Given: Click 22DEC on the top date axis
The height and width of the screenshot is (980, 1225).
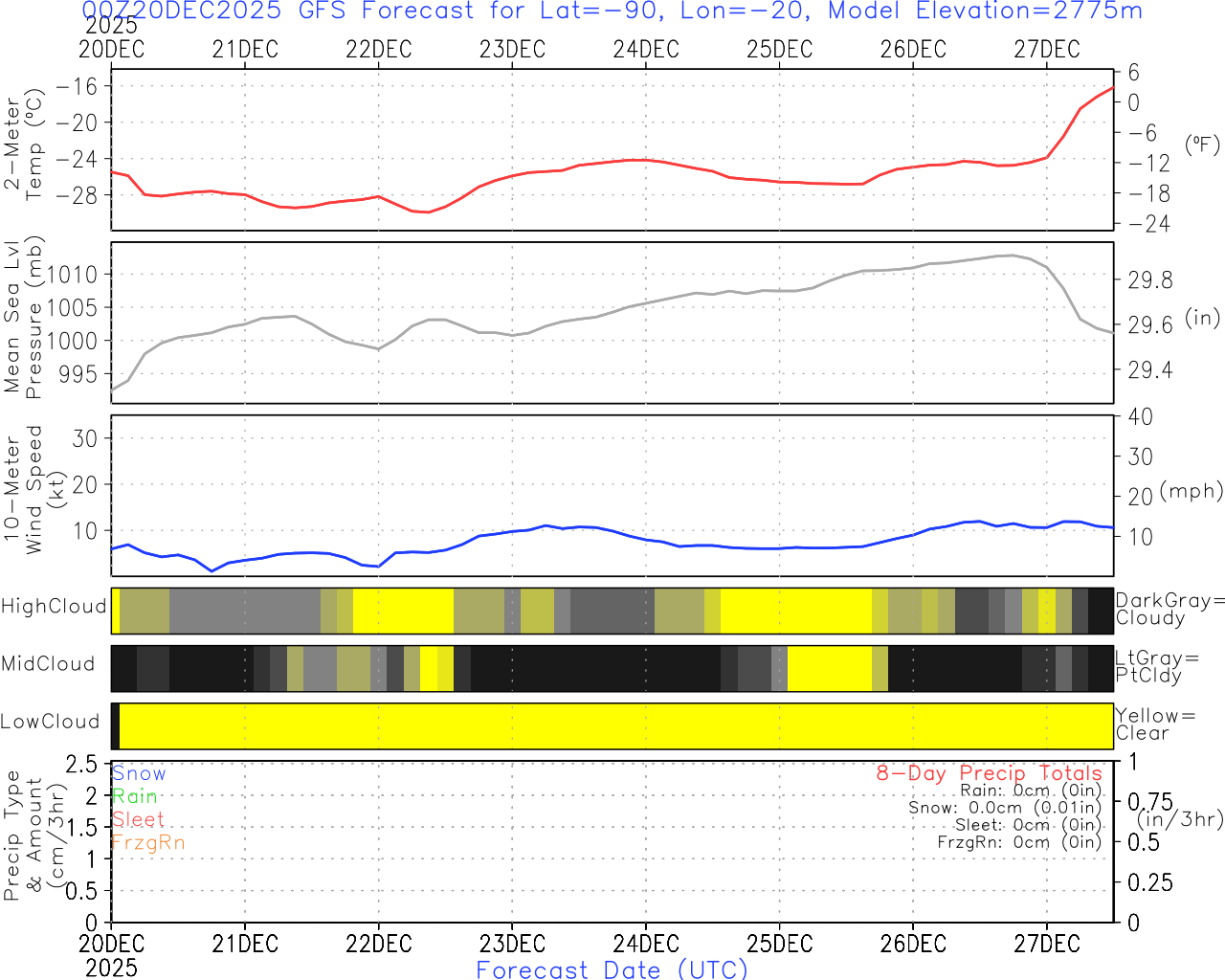Looking at the screenshot, I should point(378,50).
